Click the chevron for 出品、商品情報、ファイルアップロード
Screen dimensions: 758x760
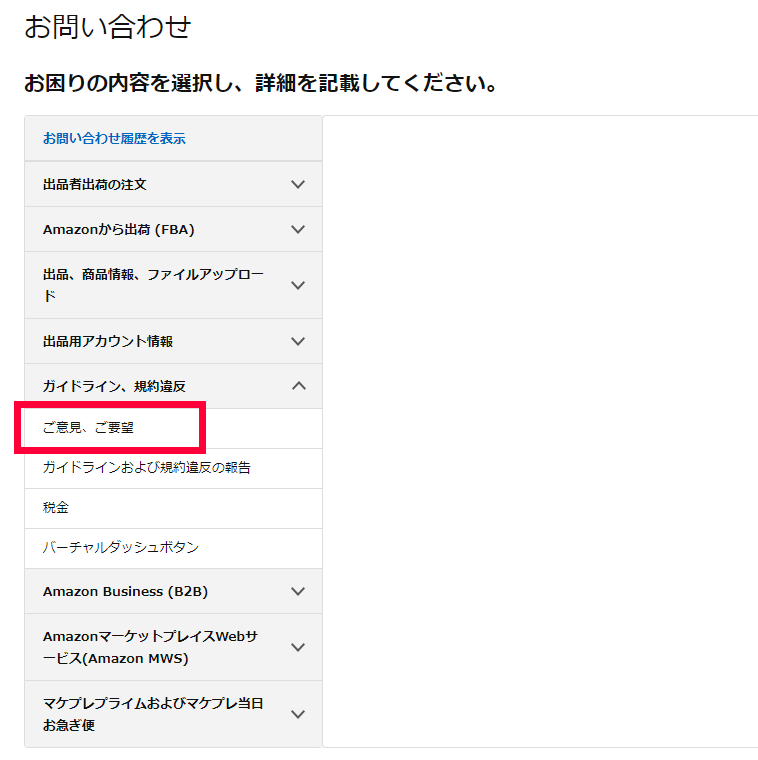coord(297,285)
